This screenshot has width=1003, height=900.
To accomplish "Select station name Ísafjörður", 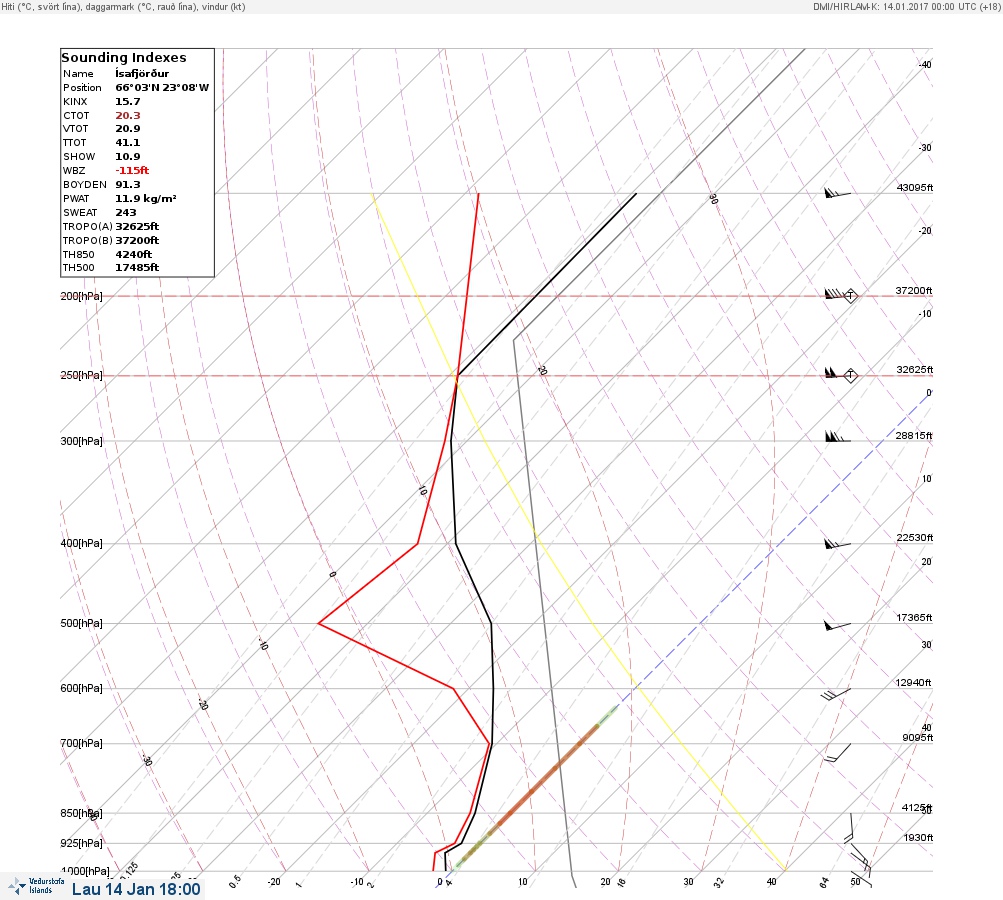I will tap(142, 74).
